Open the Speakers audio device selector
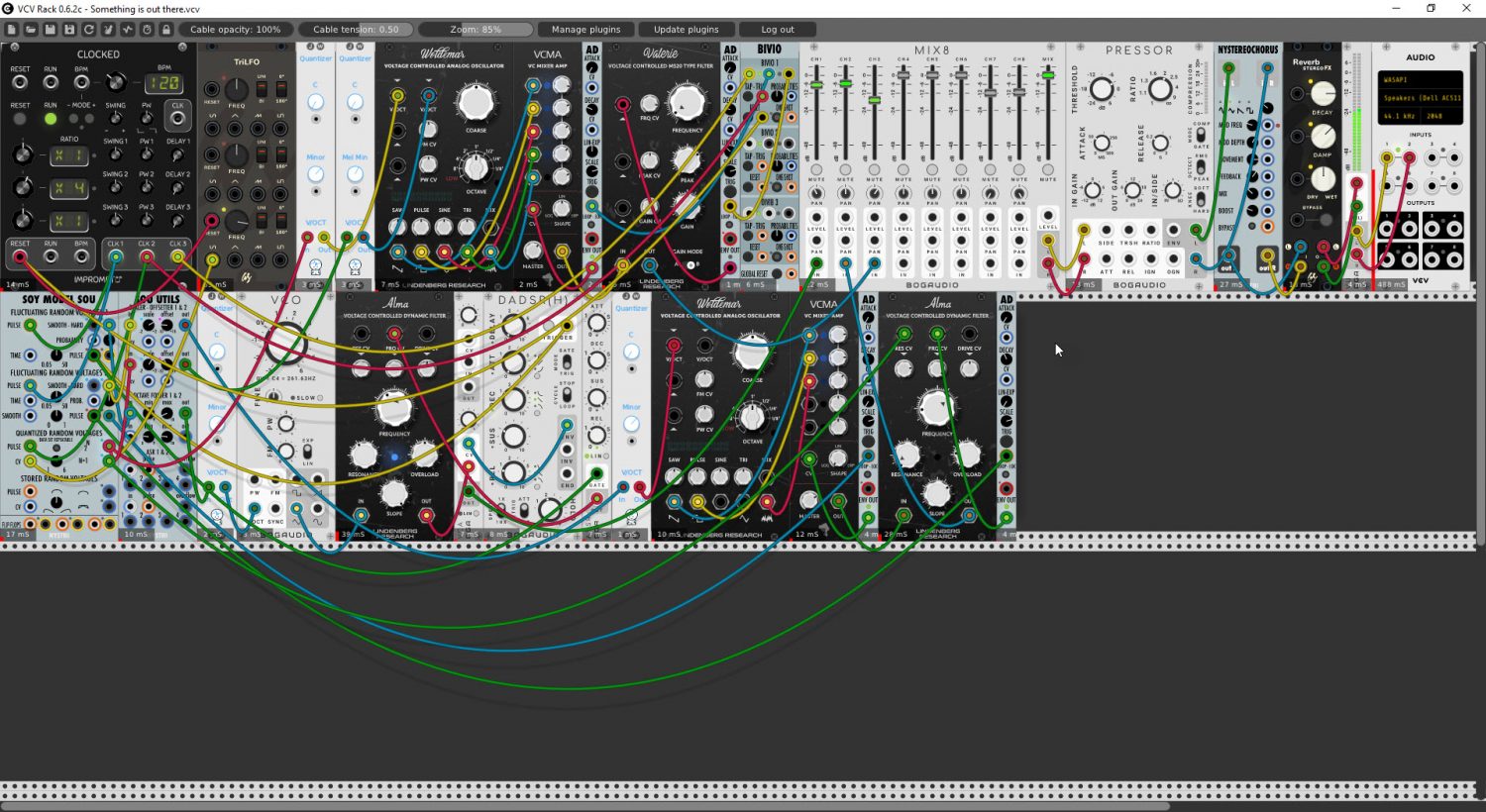 coord(1421,98)
